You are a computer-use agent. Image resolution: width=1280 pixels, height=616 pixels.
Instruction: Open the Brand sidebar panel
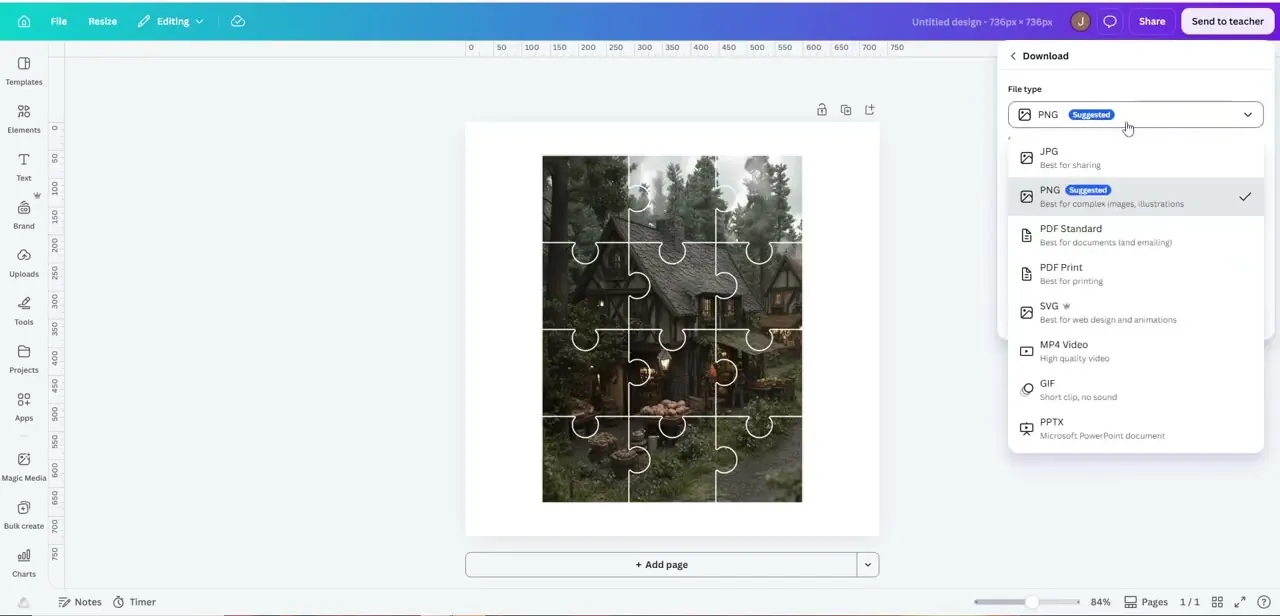[24, 215]
